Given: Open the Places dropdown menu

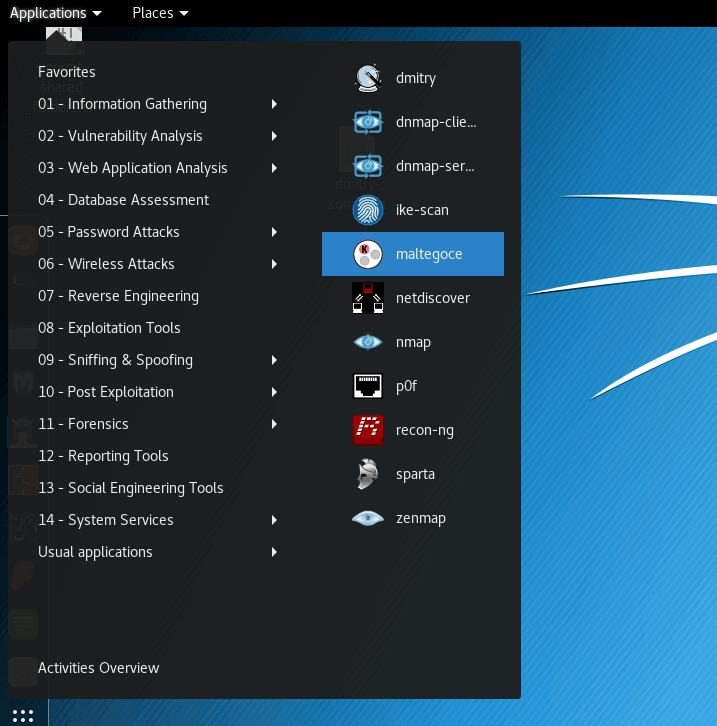Looking at the screenshot, I should tap(160, 13).
